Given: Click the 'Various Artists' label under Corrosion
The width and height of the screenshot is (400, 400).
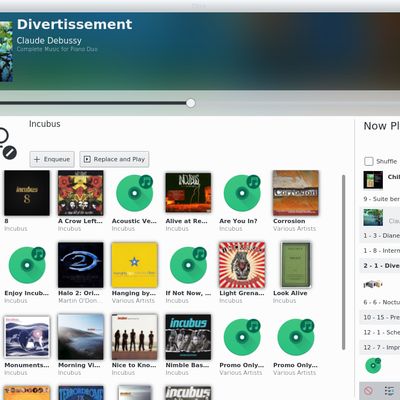Looking at the screenshot, I should (294, 229).
